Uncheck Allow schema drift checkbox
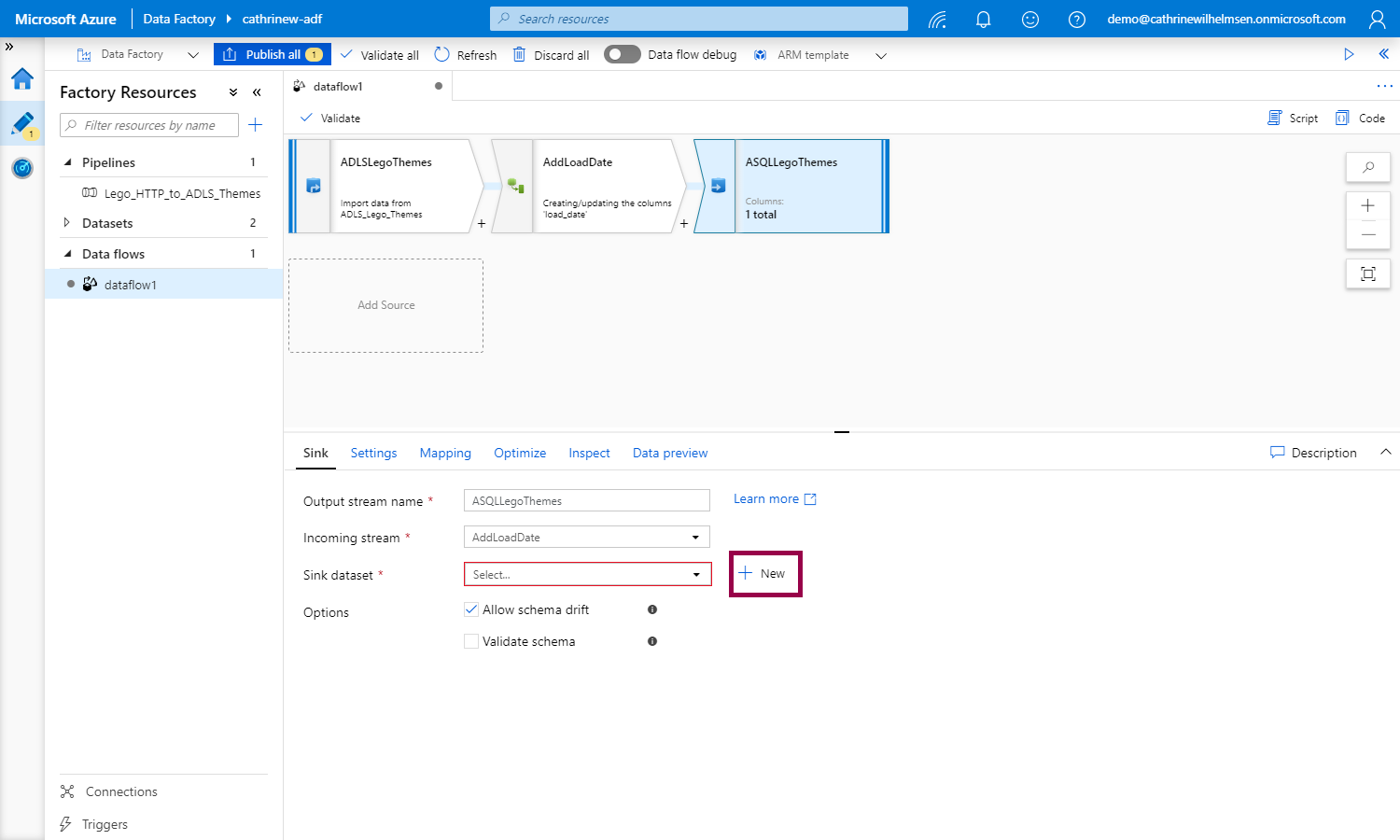 (x=471, y=609)
